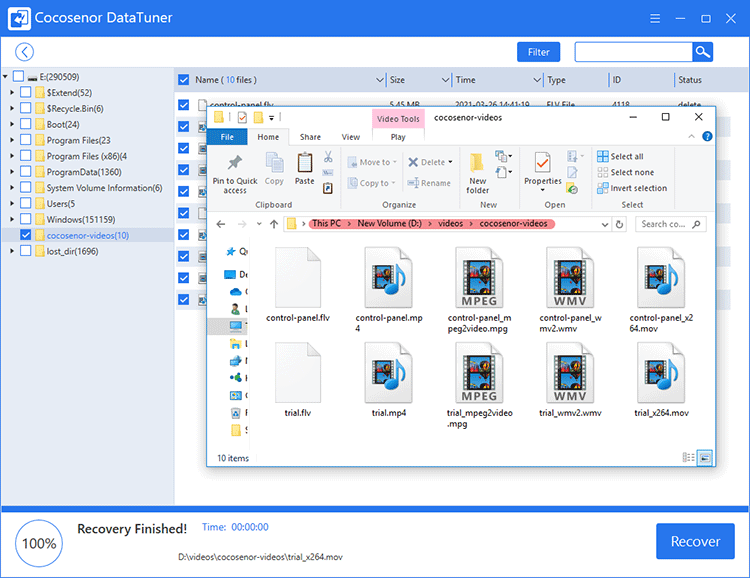Check the lost_dir(1696) checkbox

pyautogui.click(x=26, y=251)
